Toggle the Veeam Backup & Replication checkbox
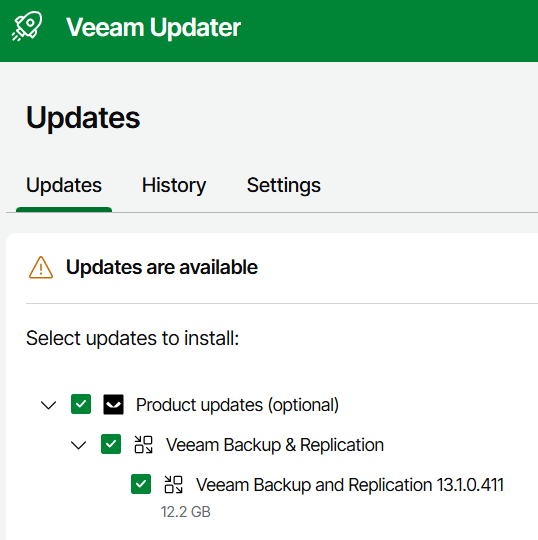This screenshot has width=538, height=540. (x=111, y=444)
